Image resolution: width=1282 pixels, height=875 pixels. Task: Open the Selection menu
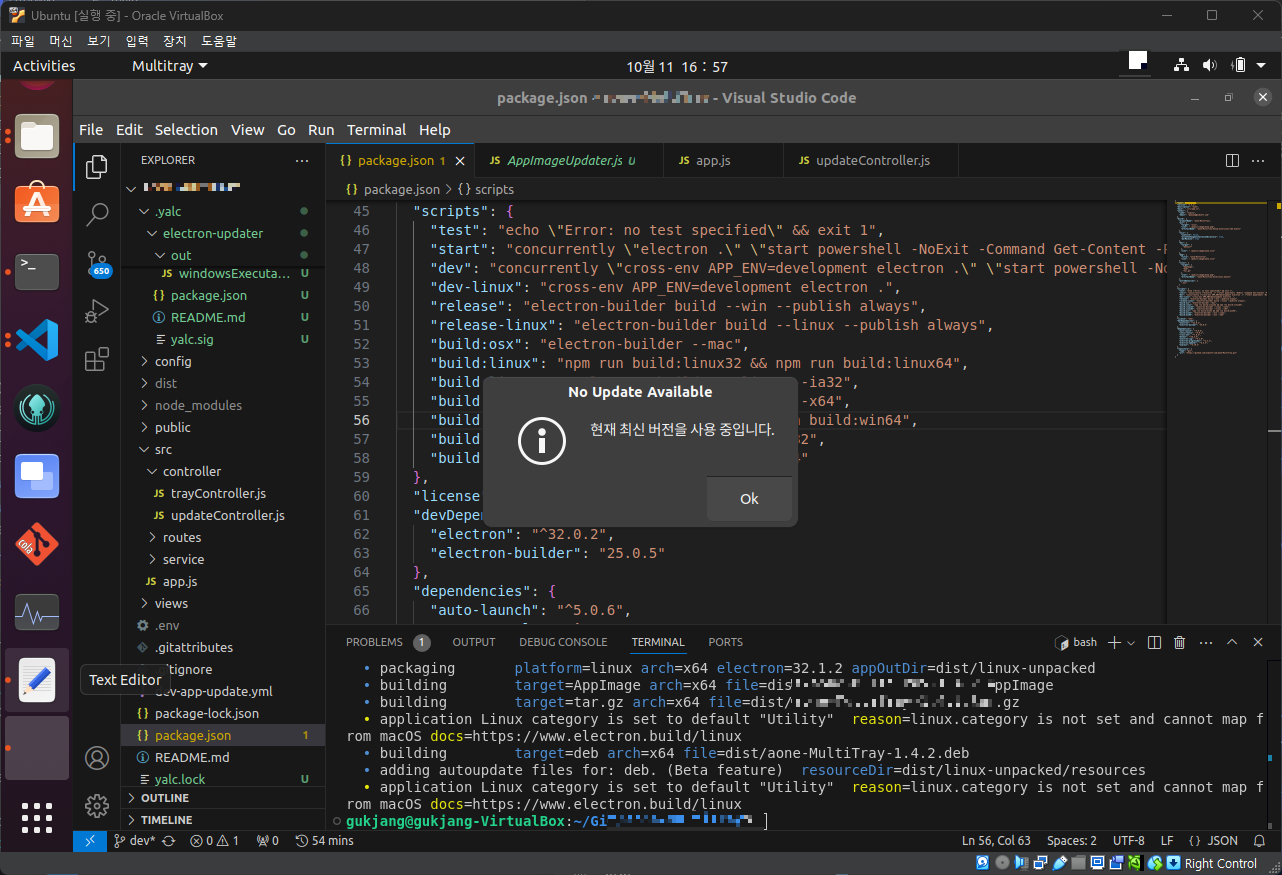click(x=186, y=130)
